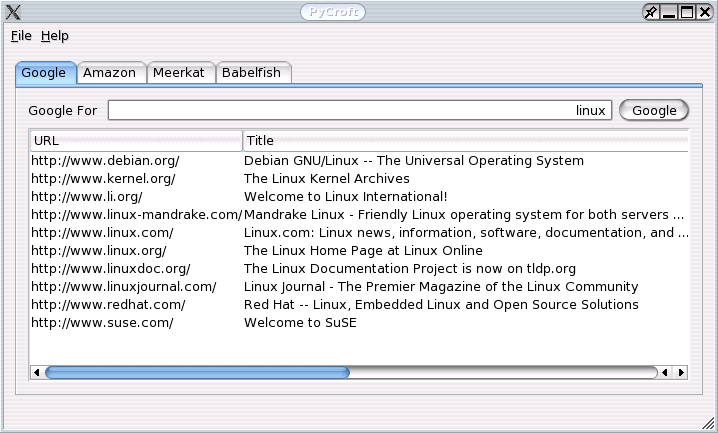
Task: Click the pin window icon in title bar
Action: [x=651, y=12]
